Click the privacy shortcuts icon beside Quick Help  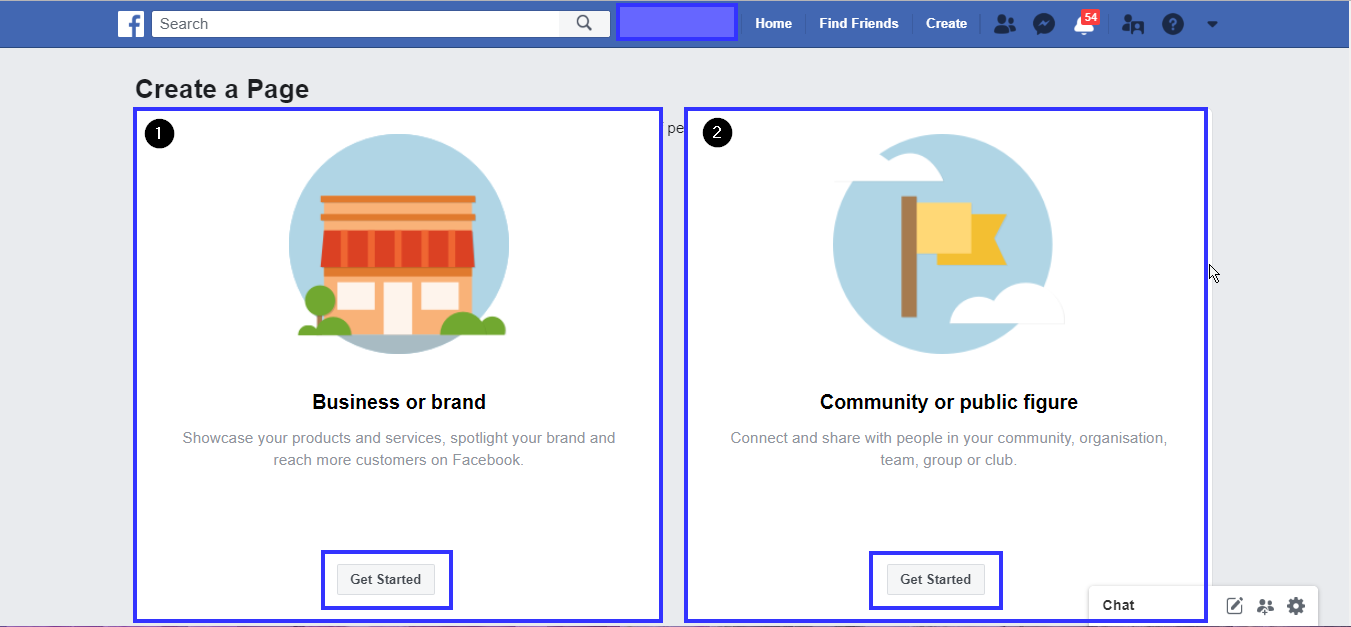1133,24
